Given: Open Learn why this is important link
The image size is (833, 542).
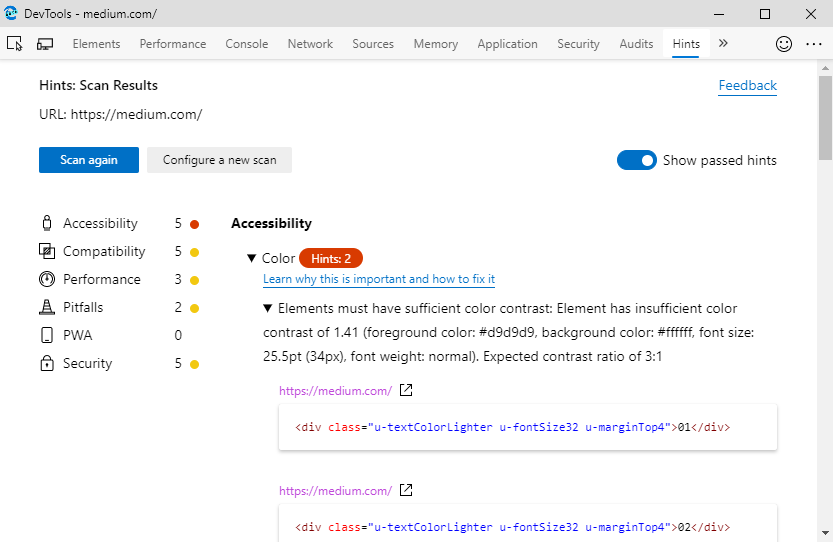Looking at the screenshot, I should click(x=379, y=279).
